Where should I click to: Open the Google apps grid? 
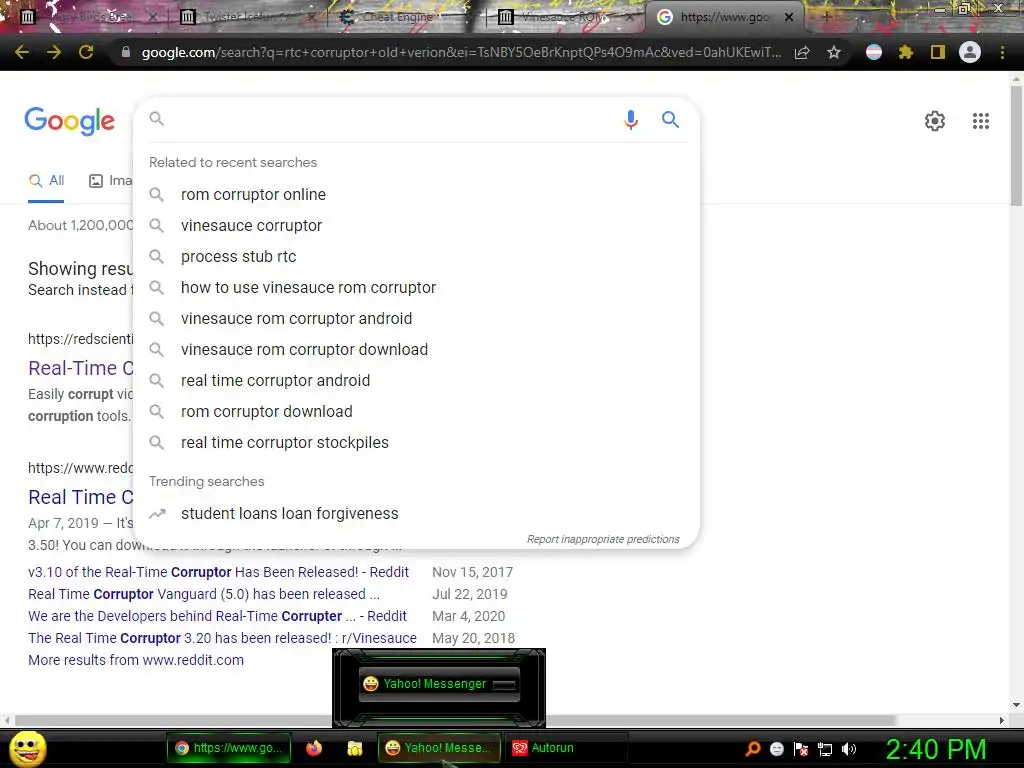[980, 121]
